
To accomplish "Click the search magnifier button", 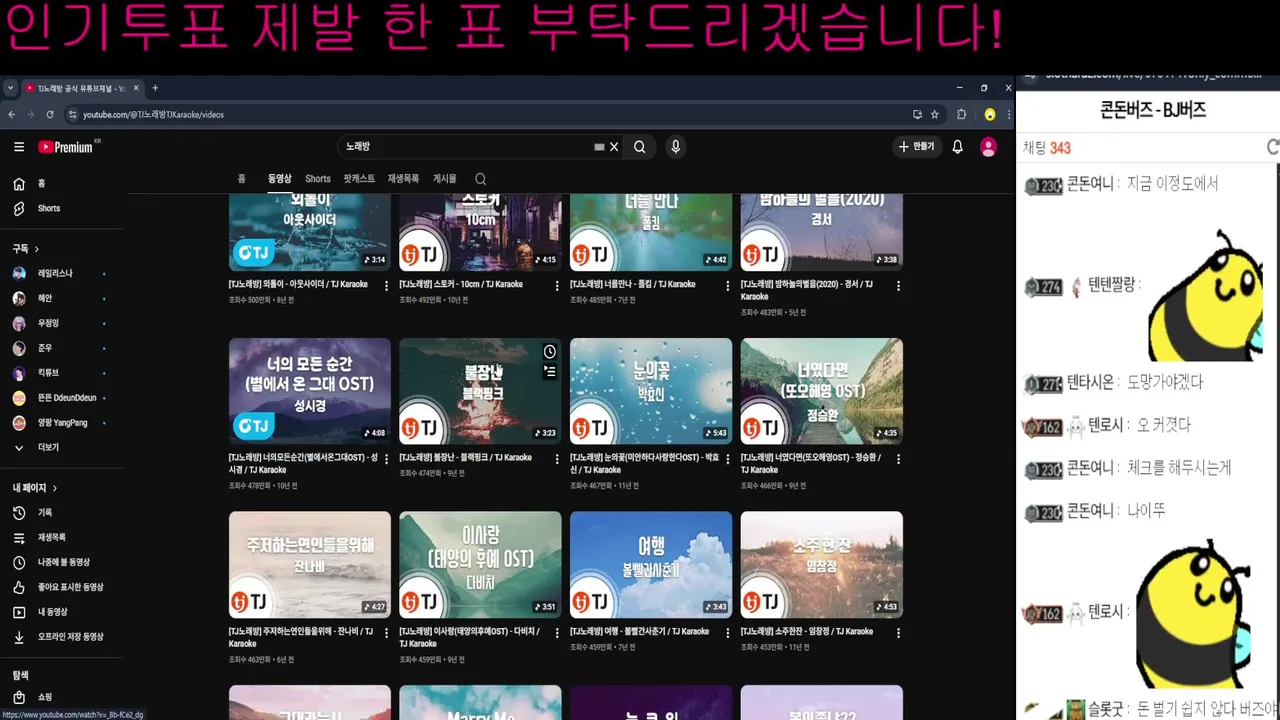I will pos(640,147).
